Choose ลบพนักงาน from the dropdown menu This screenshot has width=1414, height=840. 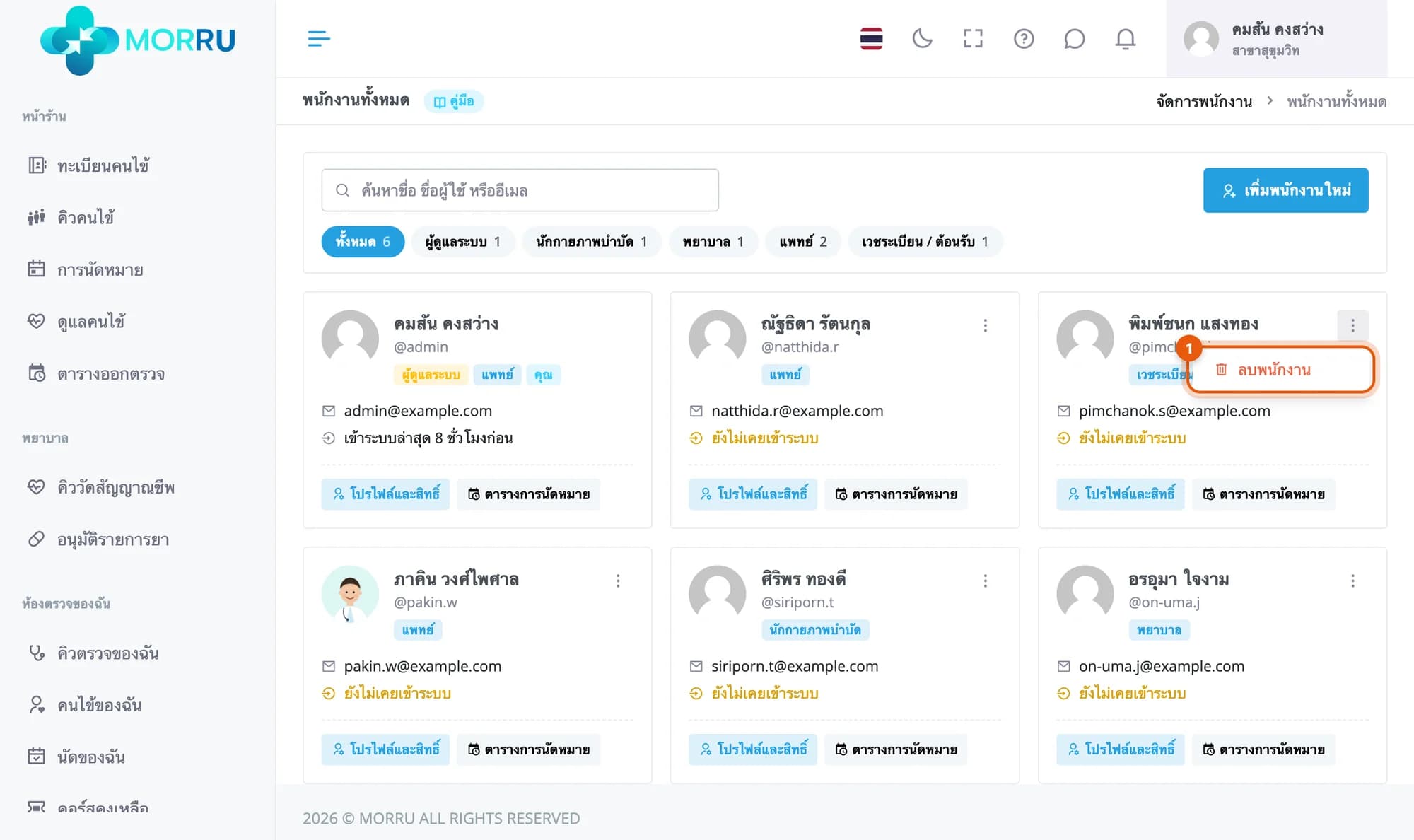coord(1280,370)
